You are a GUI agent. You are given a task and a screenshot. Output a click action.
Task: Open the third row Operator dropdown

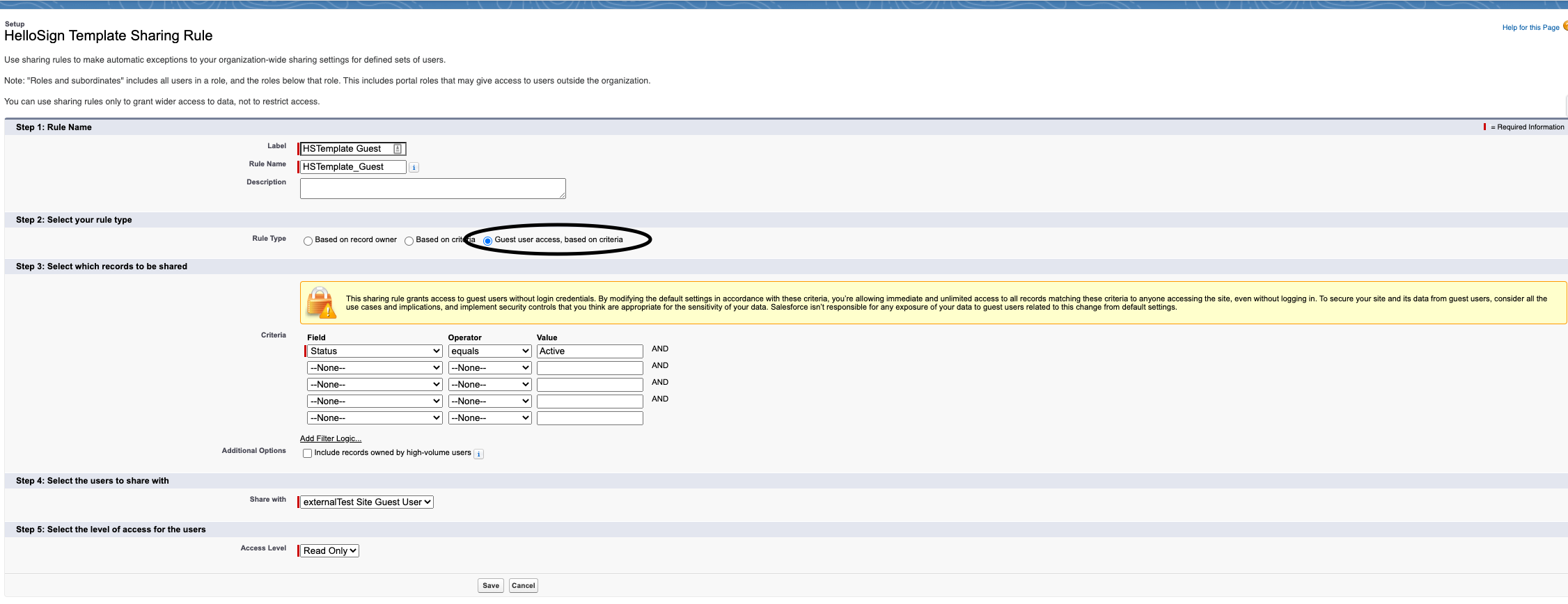[489, 385]
